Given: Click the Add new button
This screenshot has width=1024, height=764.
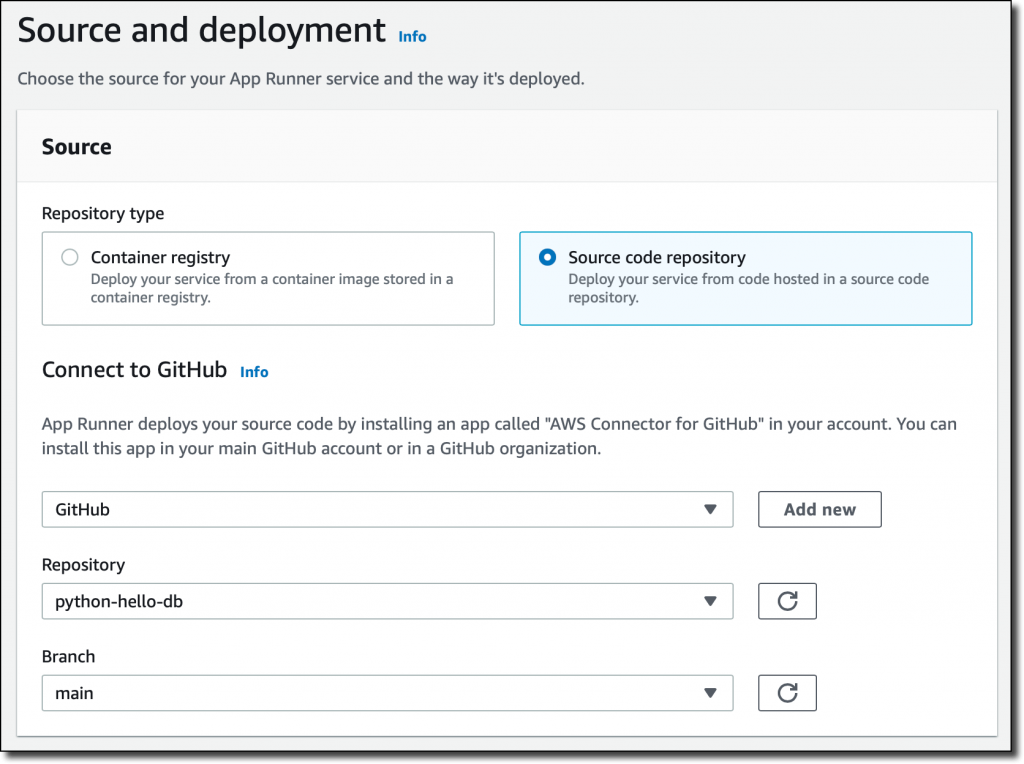Looking at the screenshot, I should click(820, 509).
